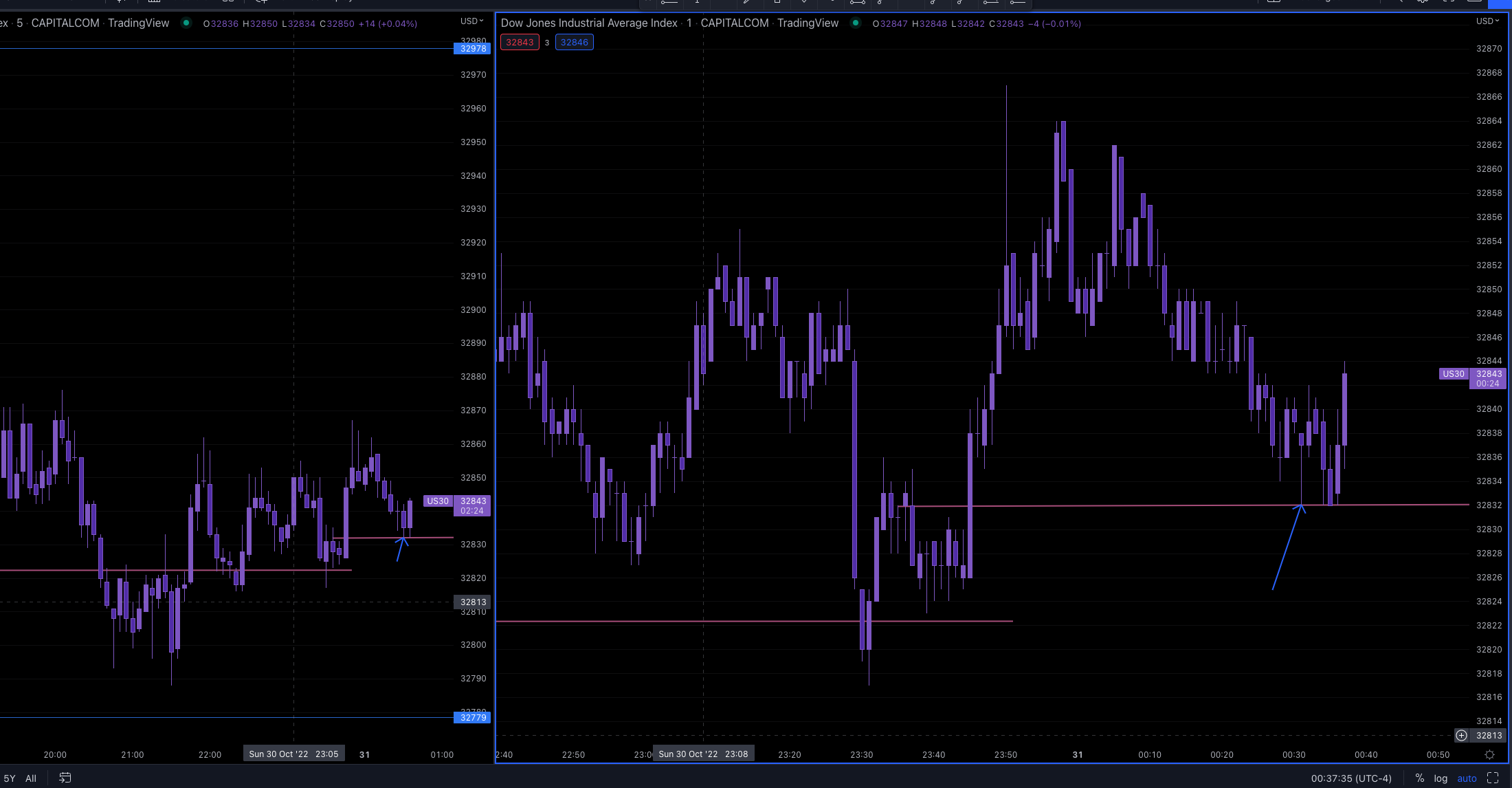Select the 5Y date range
Image resolution: width=1512 pixels, height=788 pixels.
(10, 778)
